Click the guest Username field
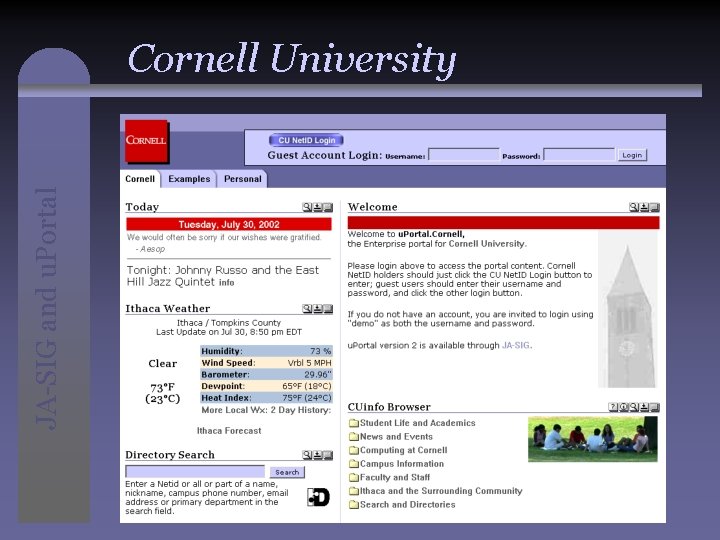This screenshot has height=540, width=720. click(464, 155)
